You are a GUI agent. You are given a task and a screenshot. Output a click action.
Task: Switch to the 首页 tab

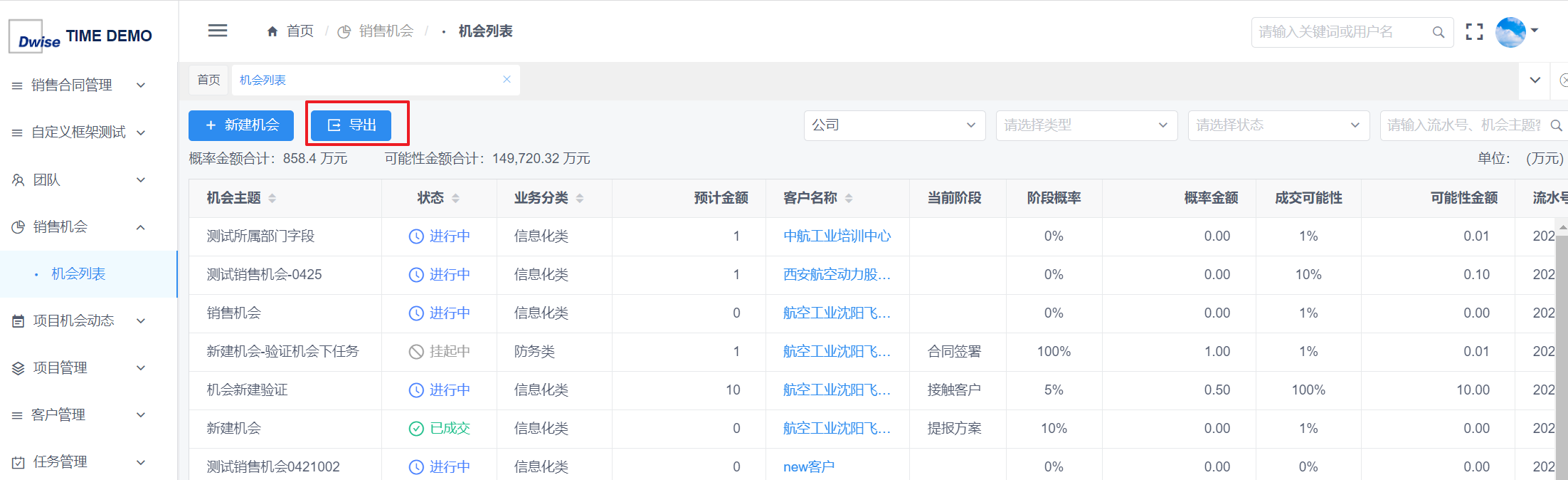208,80
